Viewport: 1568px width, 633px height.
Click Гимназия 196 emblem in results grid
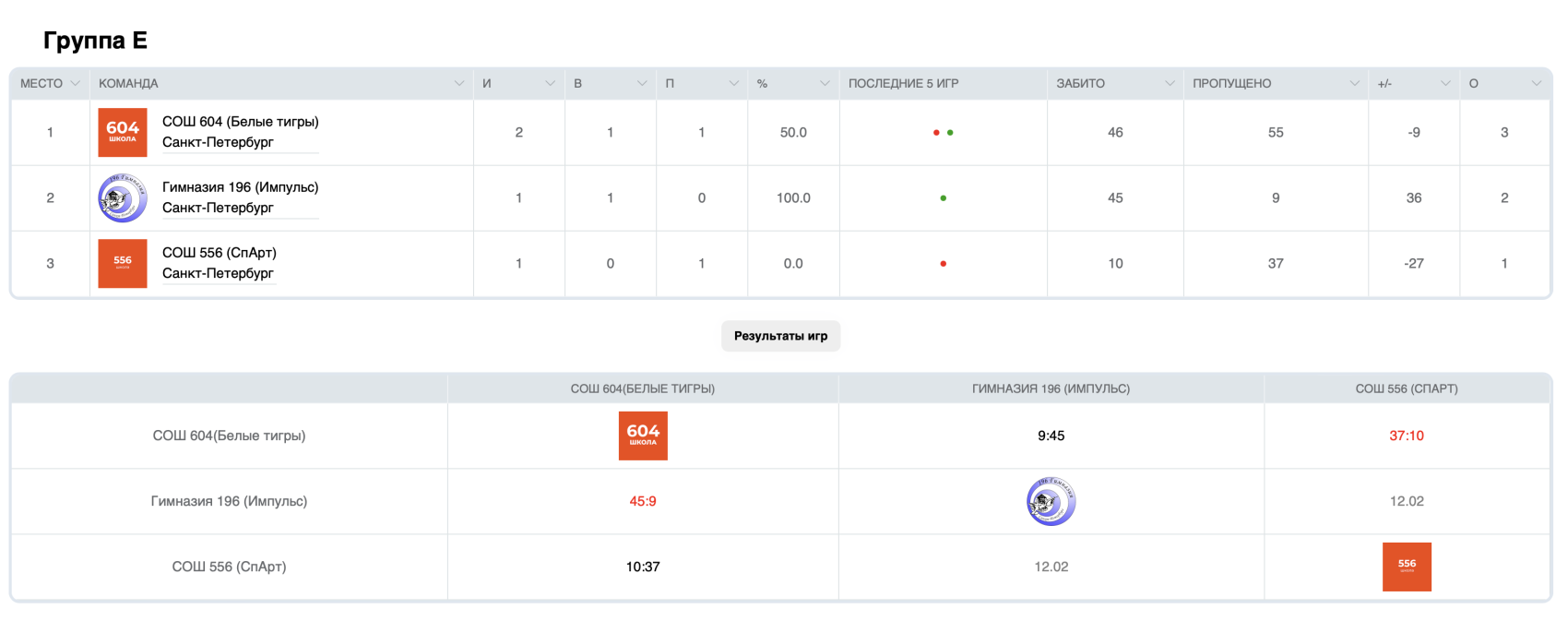tap(1051, 501)
